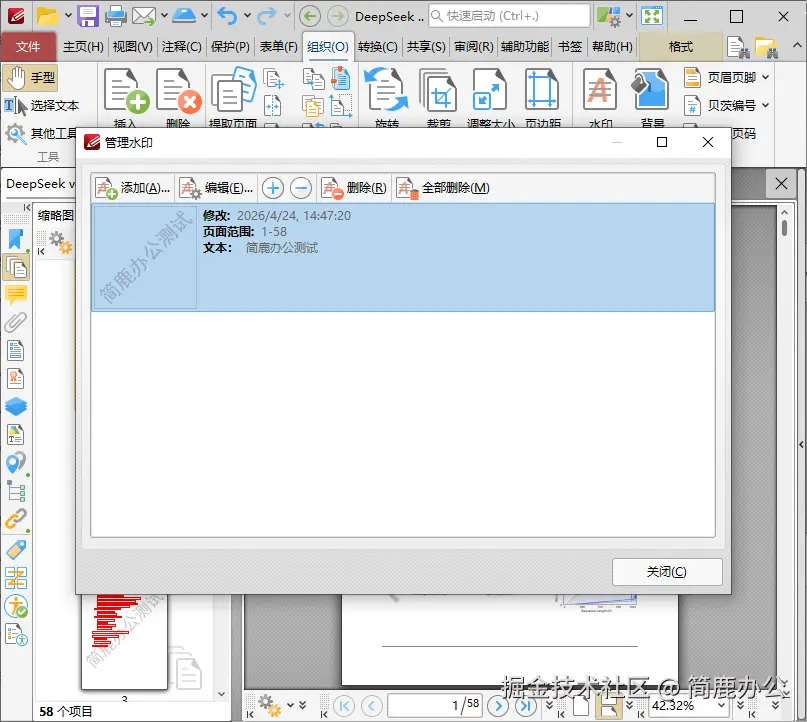Click the bookmarks icon in left sidebar
This screenshot has height=722, width=807.
coord(15,239)
